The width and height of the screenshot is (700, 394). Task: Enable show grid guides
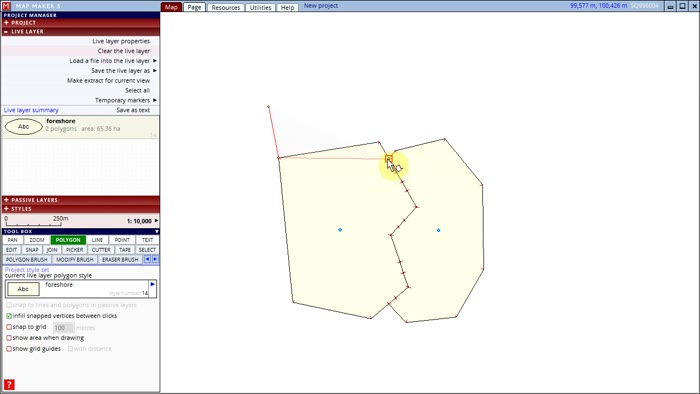9,349
